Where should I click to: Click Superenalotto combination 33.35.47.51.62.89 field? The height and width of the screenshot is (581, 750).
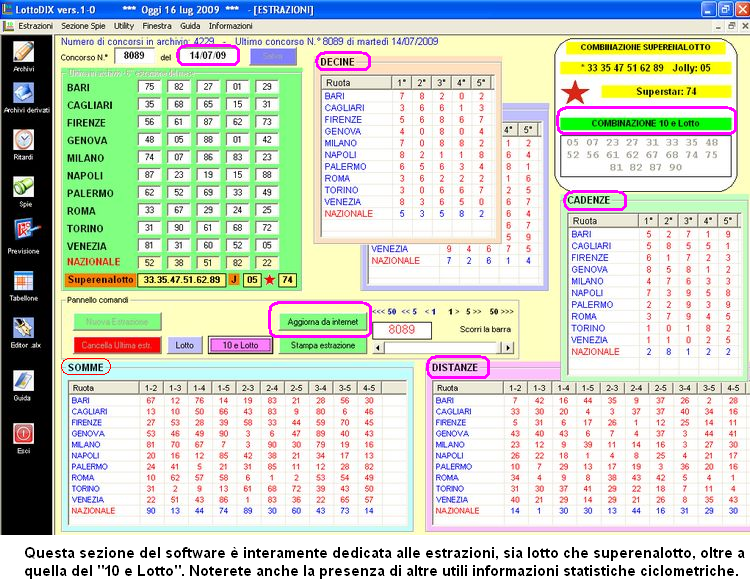pos(182,280)
